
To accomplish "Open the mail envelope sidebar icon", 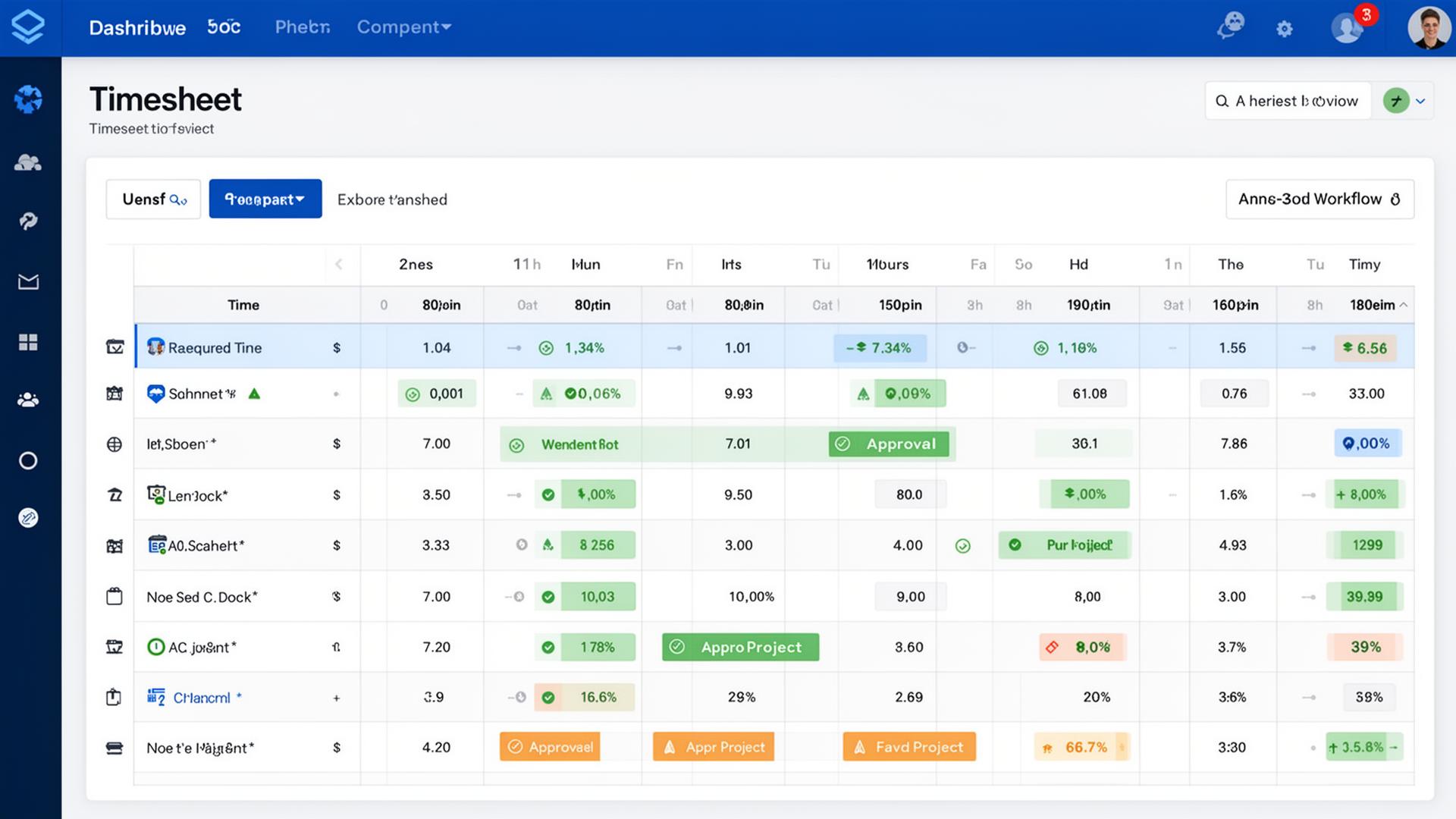I will click(x=28, y=282).
